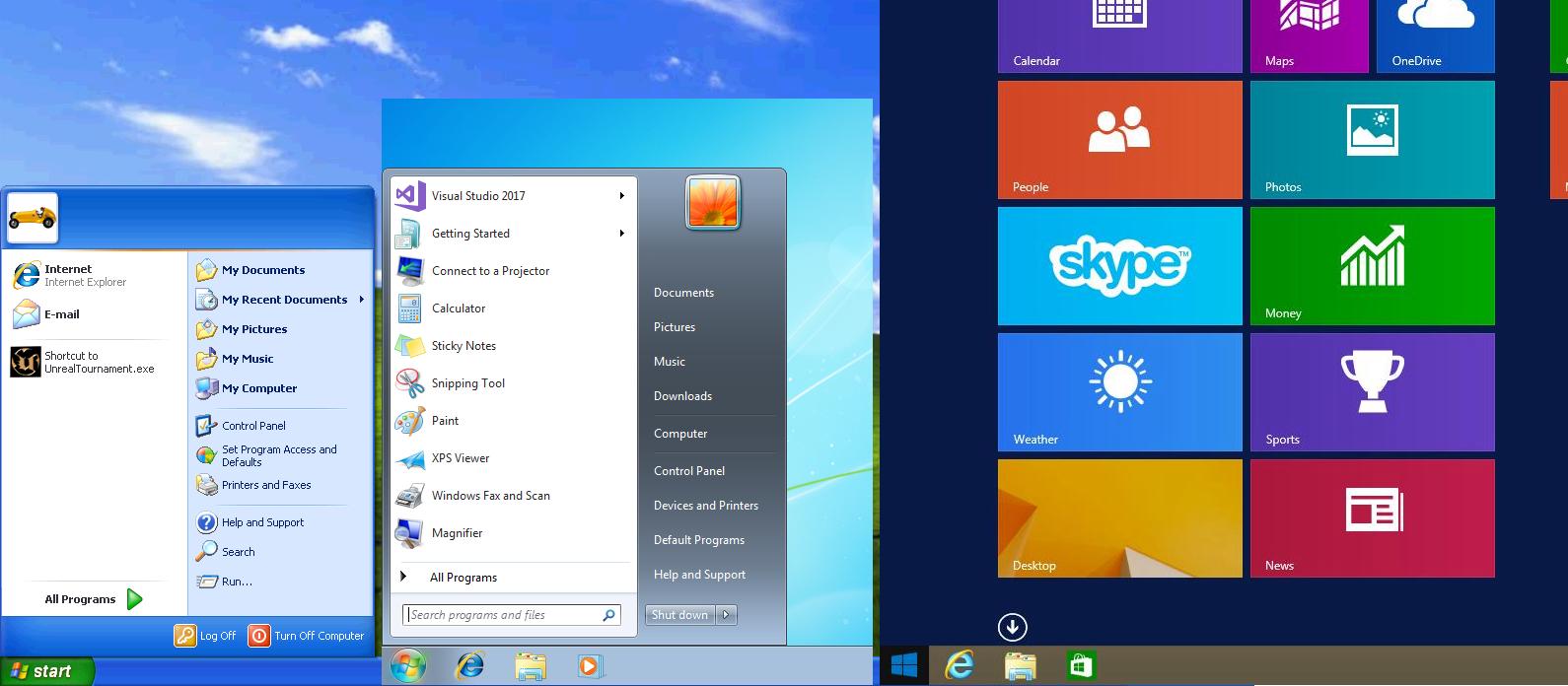Open the OneDrive tile
This screenshot has height=686, width=1568.
click(x=1435, y=36)
